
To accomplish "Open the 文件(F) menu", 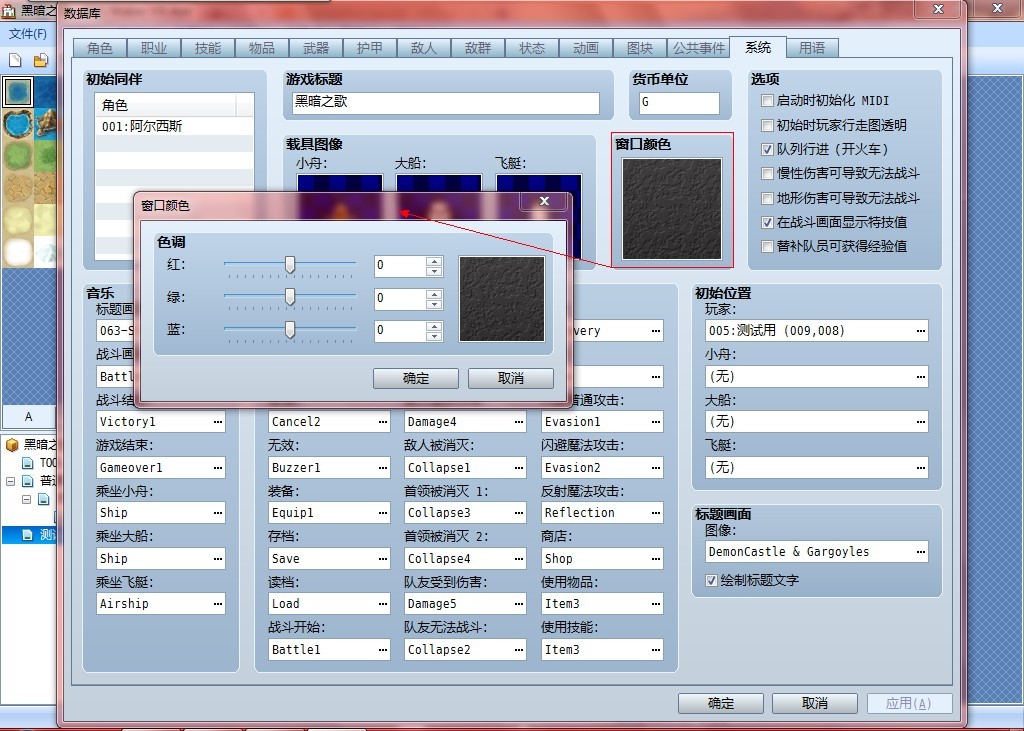I will point(27,34).
